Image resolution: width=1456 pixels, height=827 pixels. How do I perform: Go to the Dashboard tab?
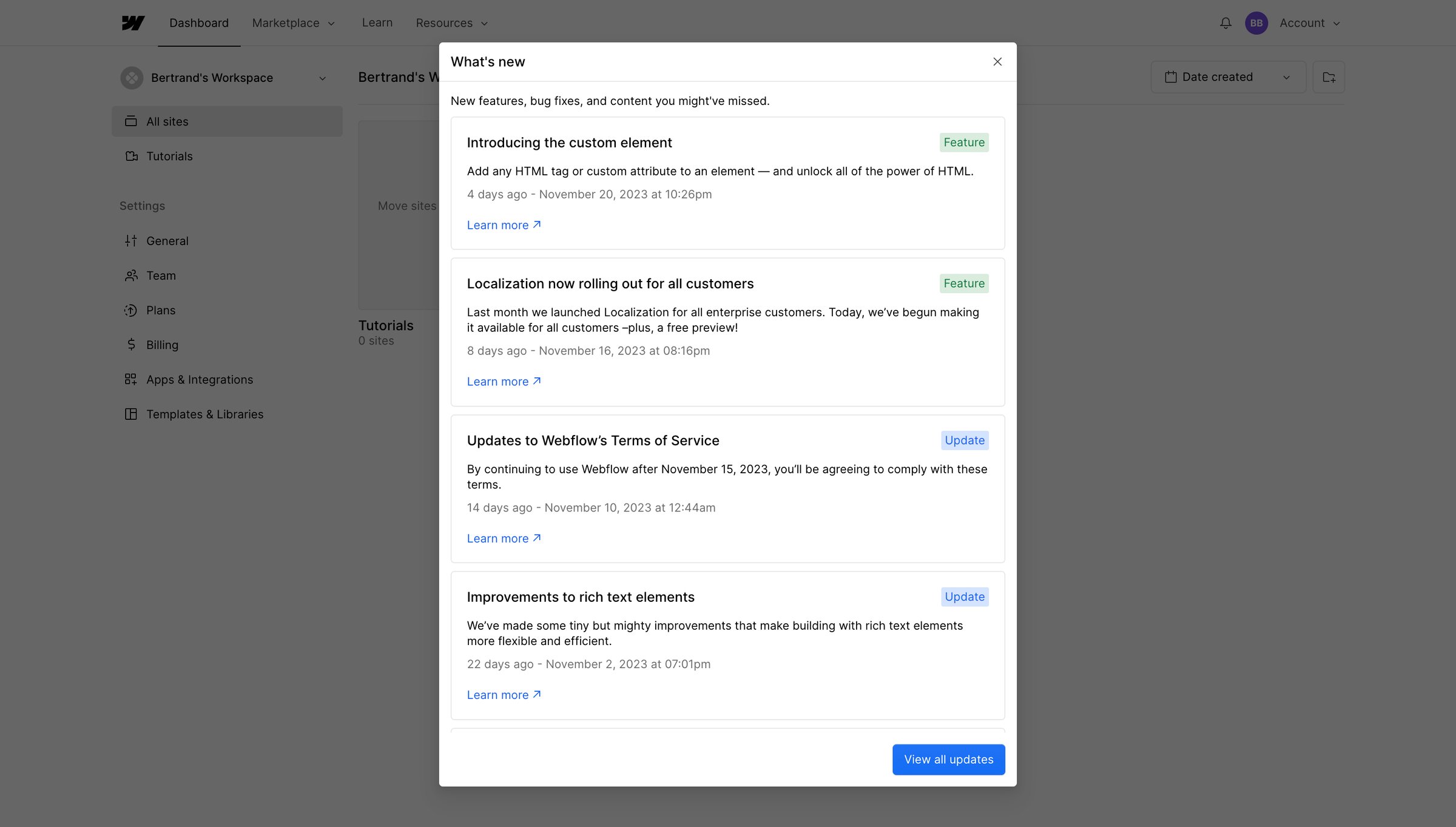pos(199,23)
